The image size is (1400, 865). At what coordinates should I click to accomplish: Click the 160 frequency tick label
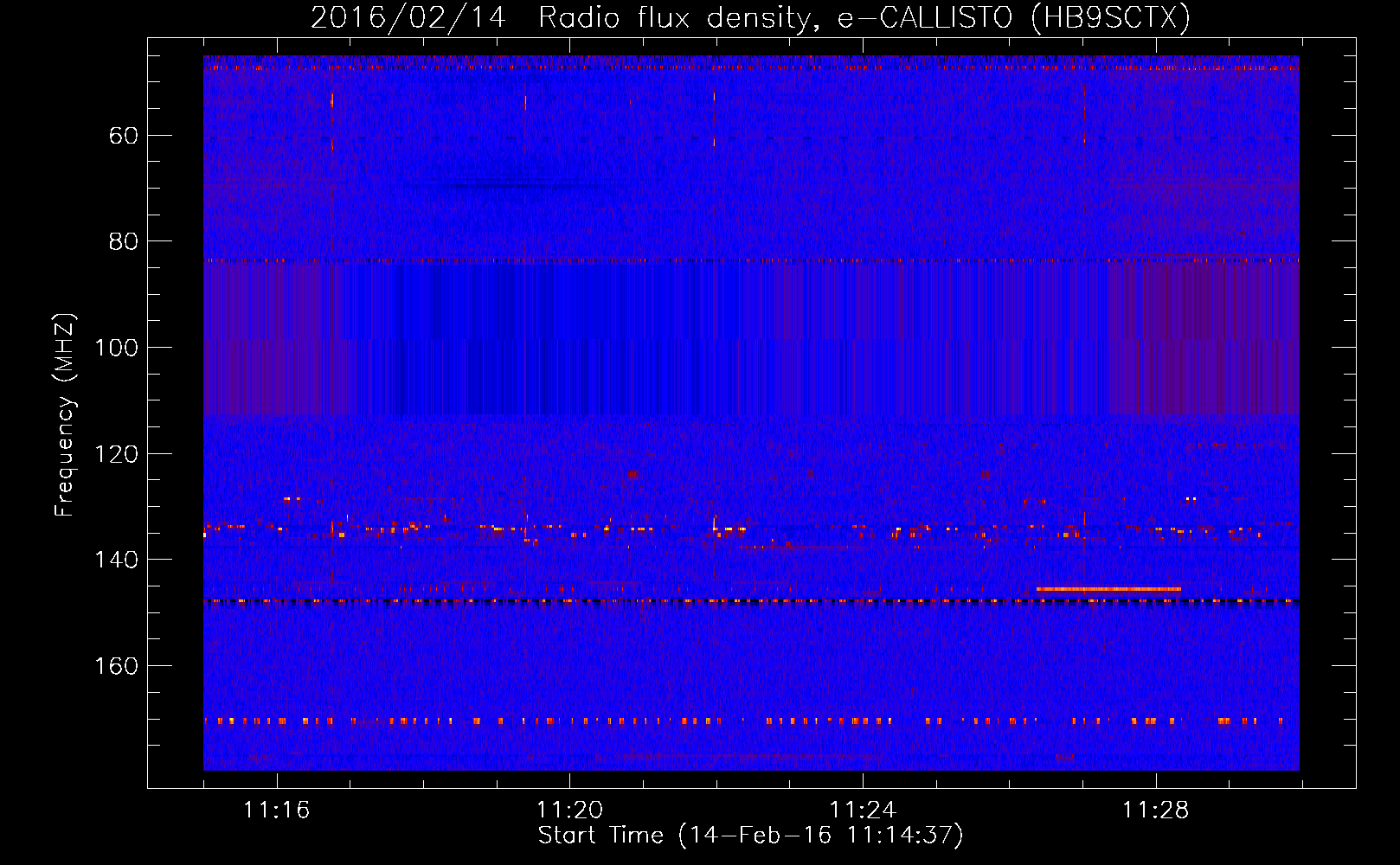coord(116,666)
